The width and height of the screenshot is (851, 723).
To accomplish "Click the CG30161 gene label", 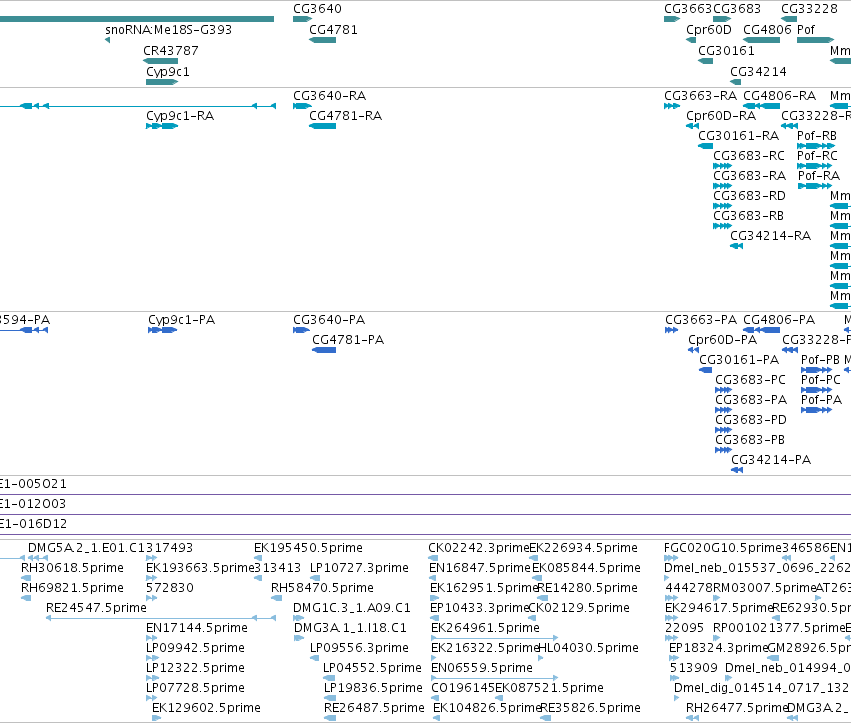I will point(726,51).
